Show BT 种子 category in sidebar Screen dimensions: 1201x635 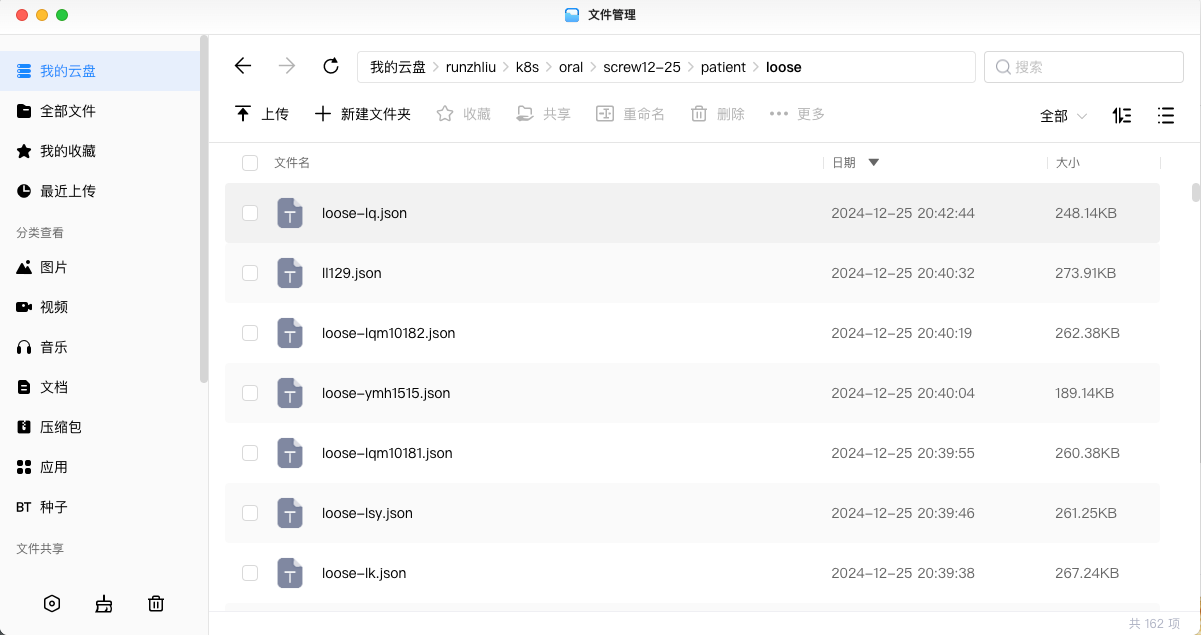click(x=99, y=507)
